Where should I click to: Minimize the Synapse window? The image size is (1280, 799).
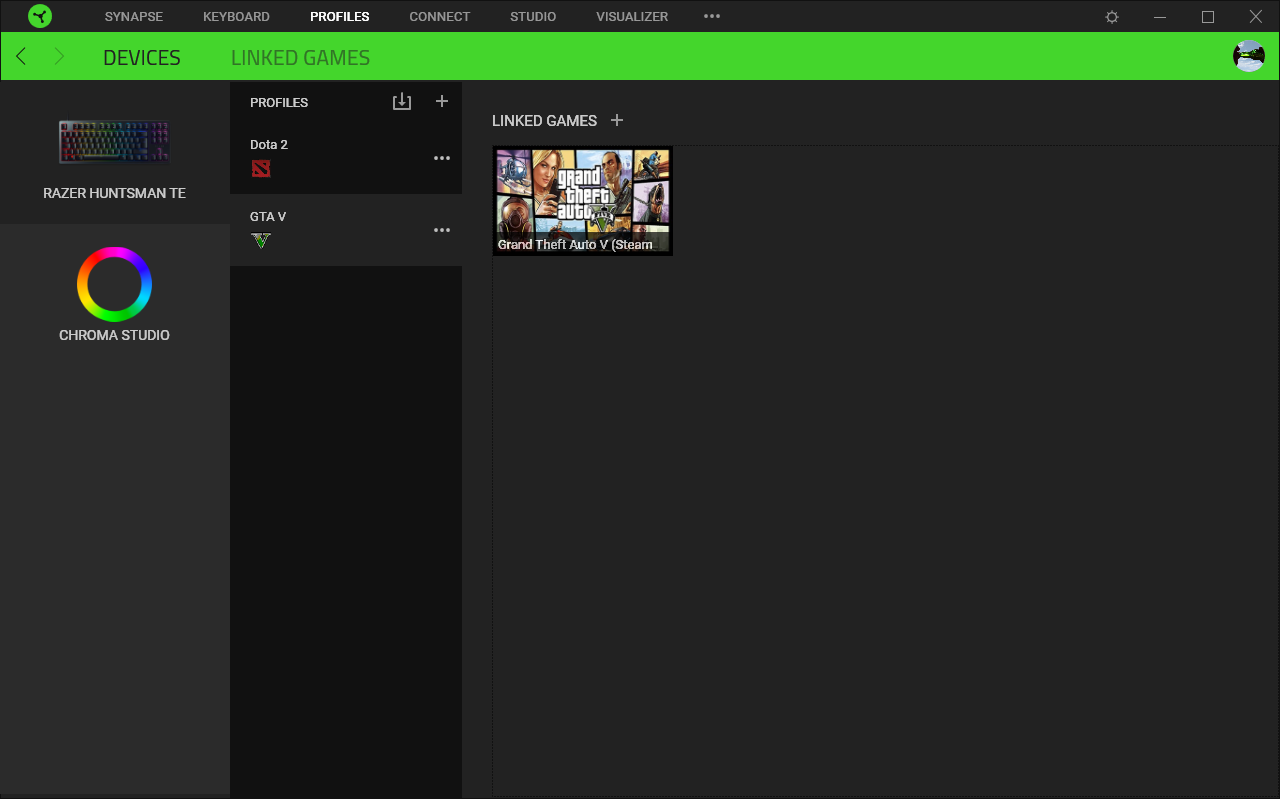click(1160, 17)
